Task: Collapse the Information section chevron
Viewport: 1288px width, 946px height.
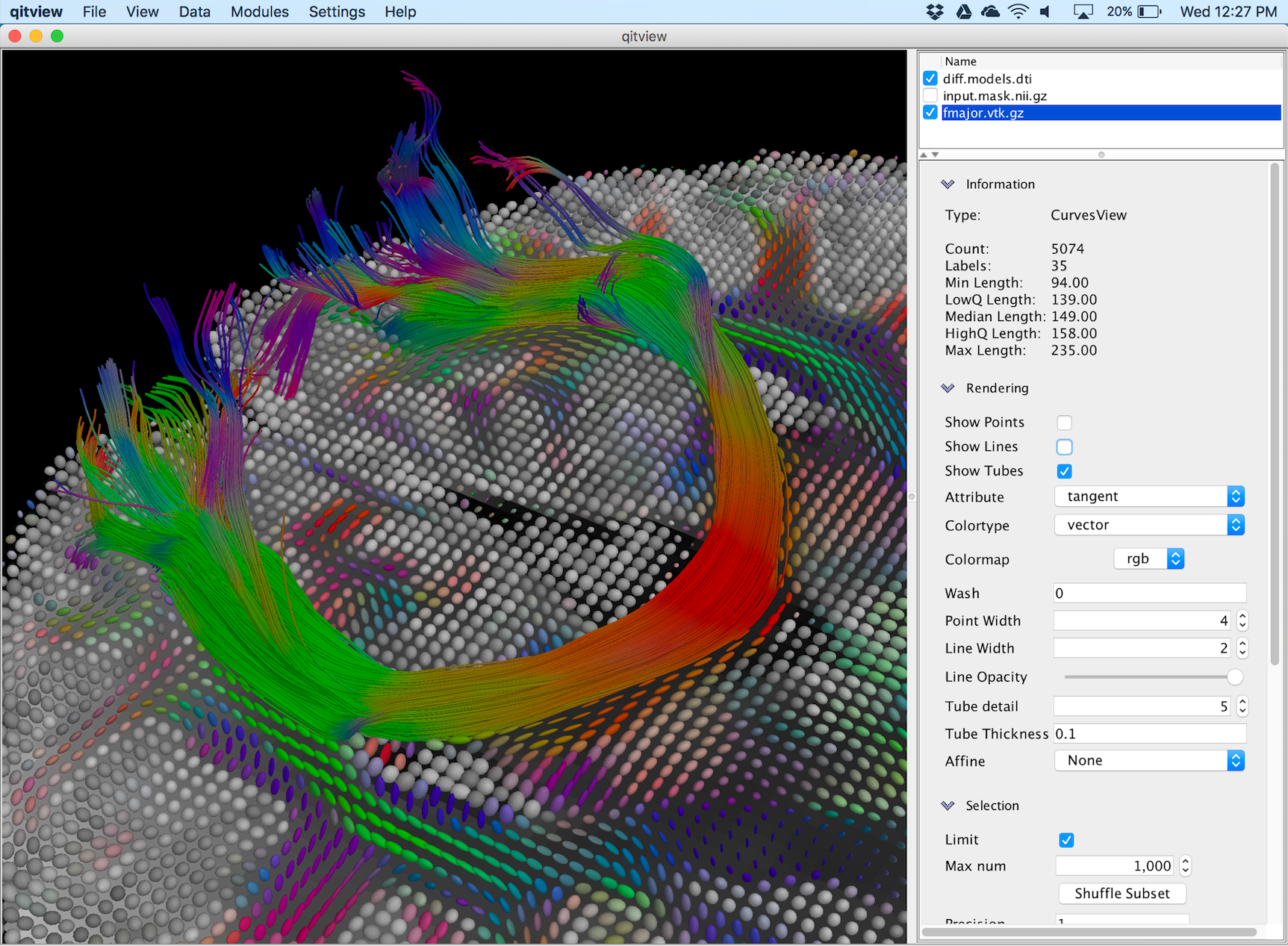Action: [x=948, y=184]
